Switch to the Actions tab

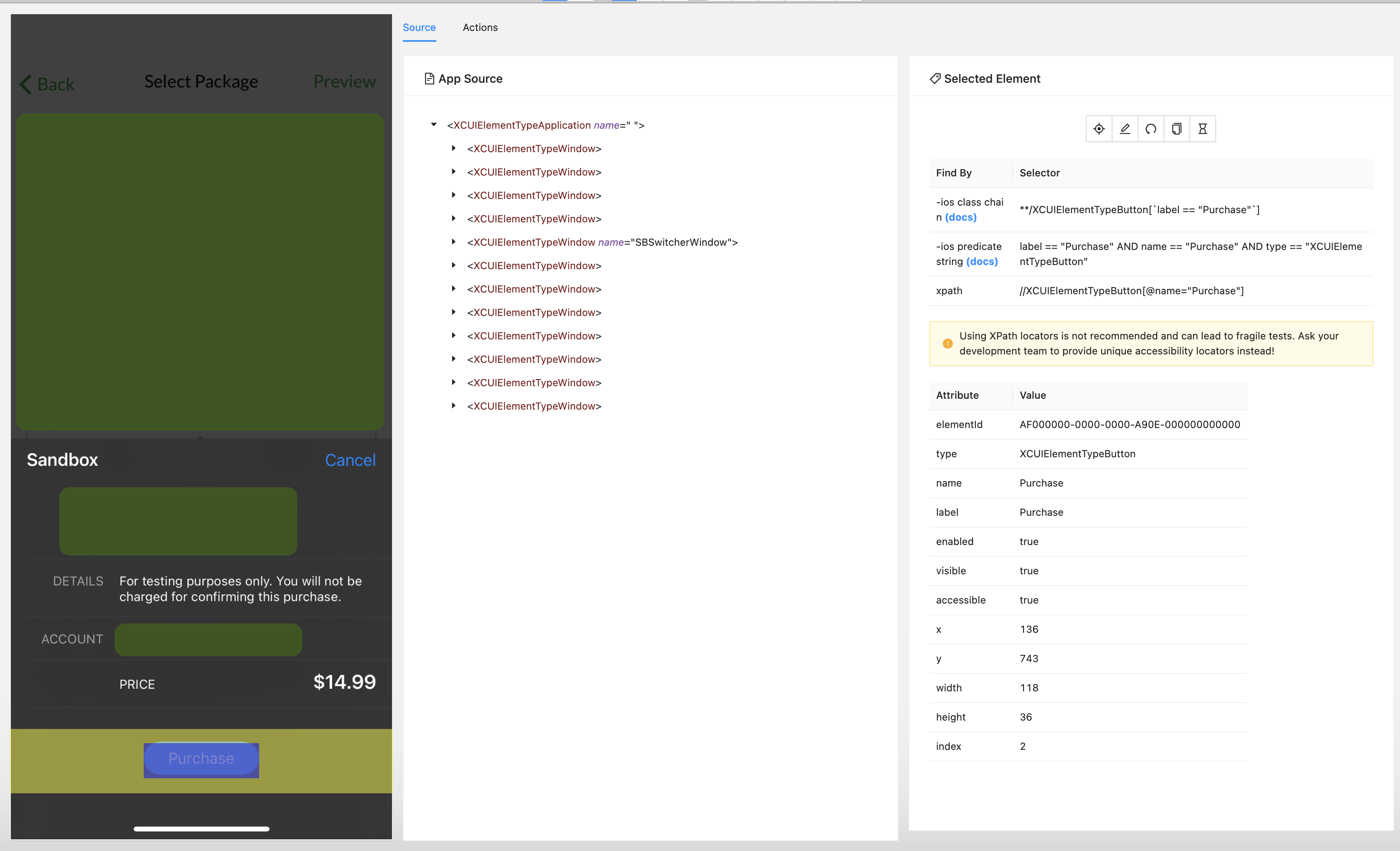[479, 27]
